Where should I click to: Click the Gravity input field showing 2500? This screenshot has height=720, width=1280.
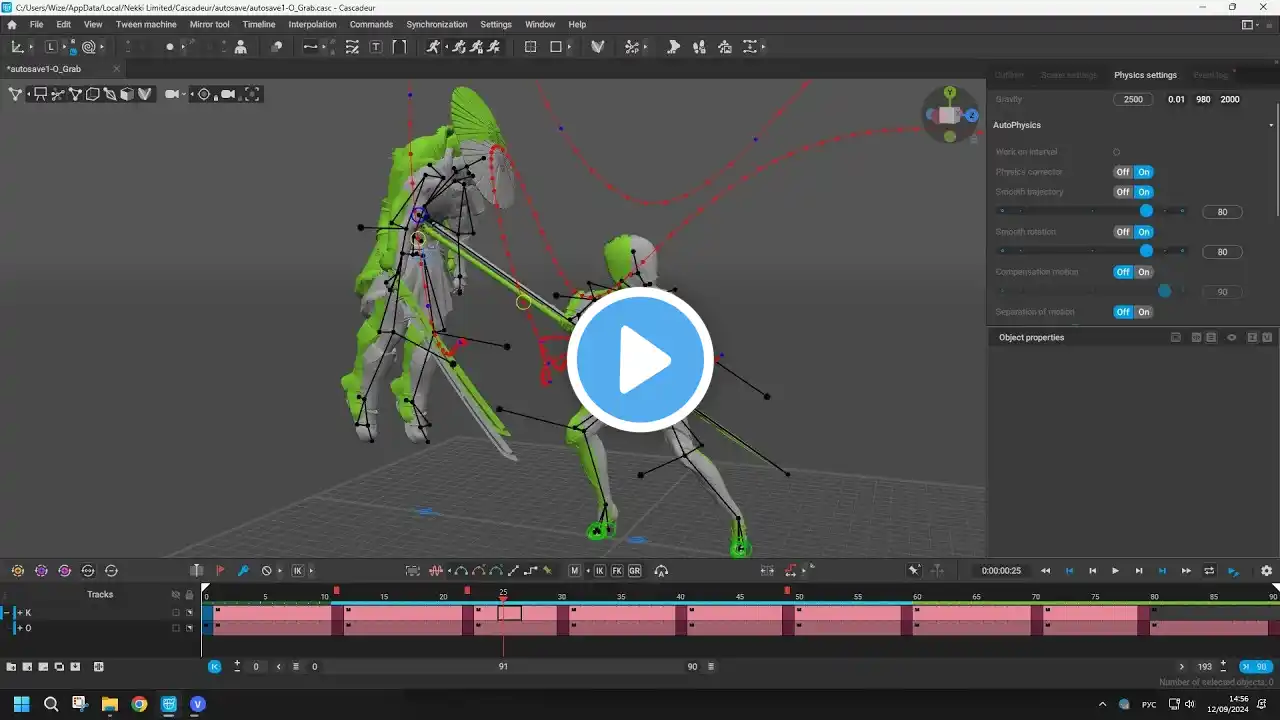coord(1133,100)
